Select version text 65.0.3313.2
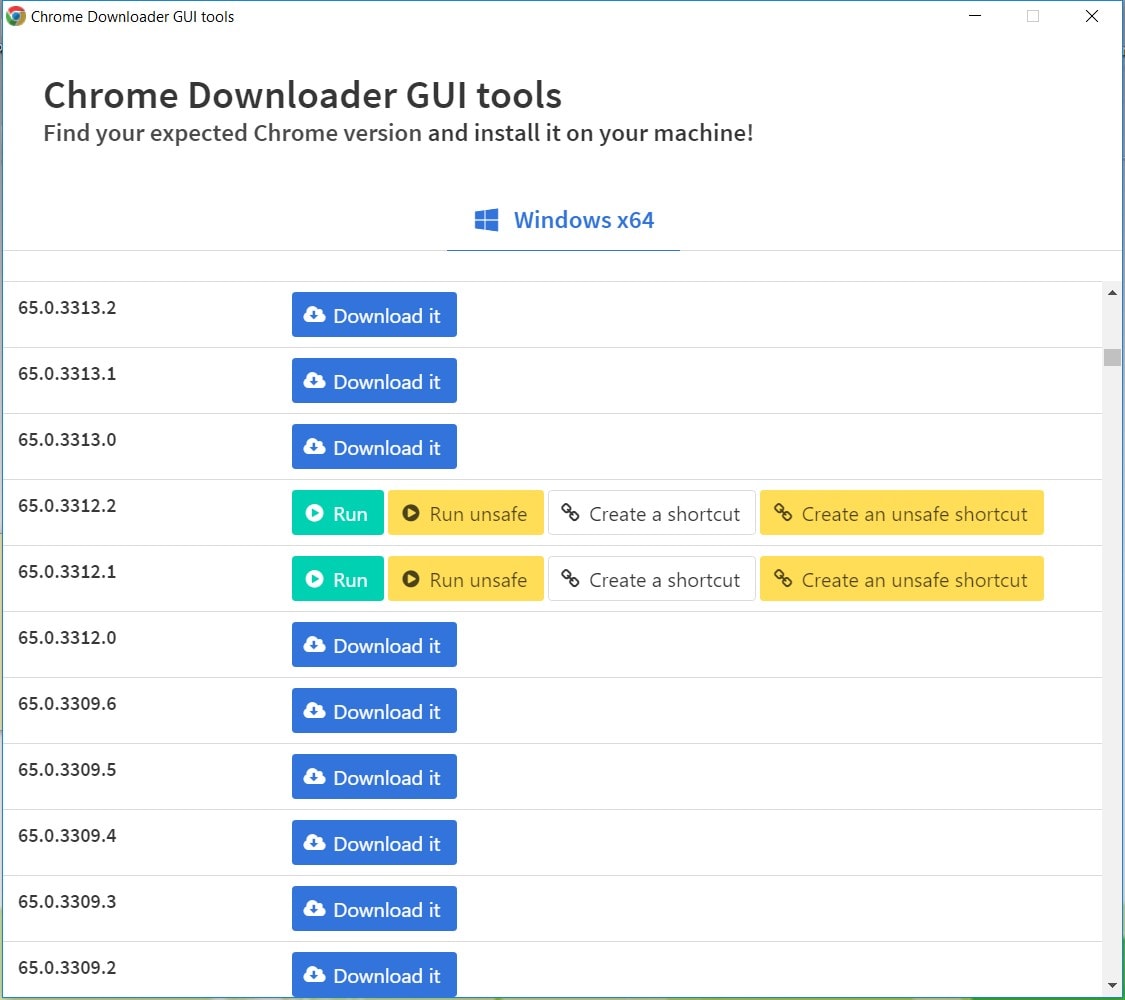The width and height of the screenshot is (1125, 1000). (x=67, y=308)
